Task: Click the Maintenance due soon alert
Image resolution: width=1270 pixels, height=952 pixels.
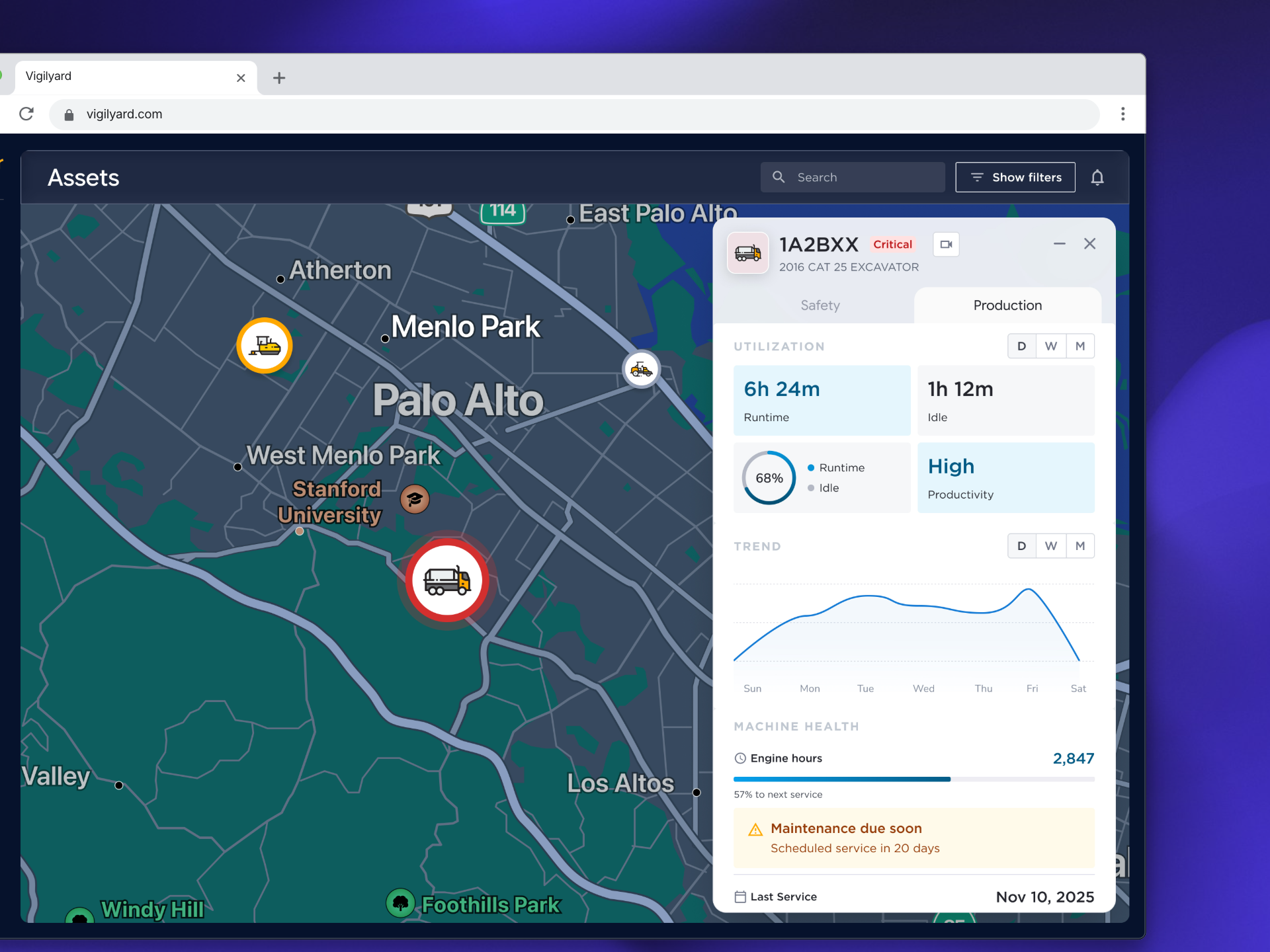Action: [914, 838]
